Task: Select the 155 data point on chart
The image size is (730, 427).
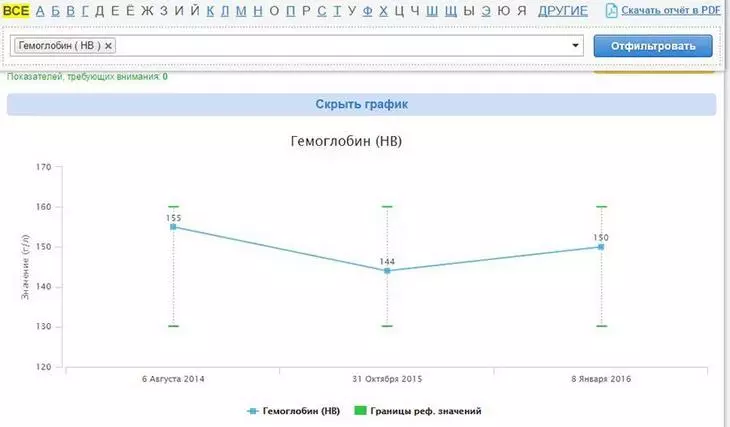Action: 173,227
